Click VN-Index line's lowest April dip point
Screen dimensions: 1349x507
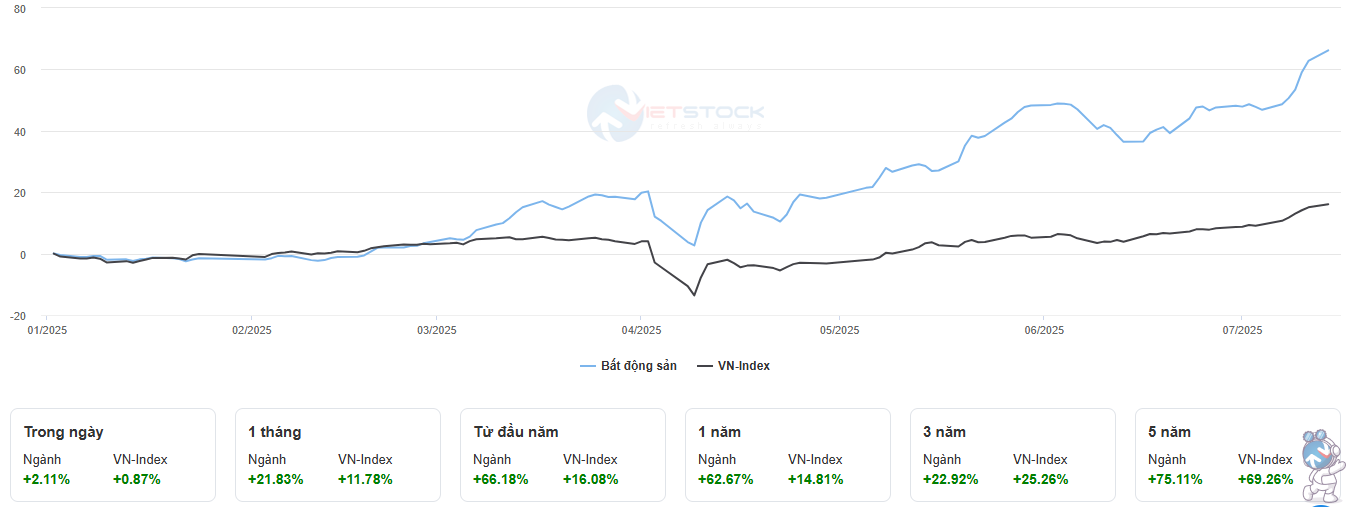694,295
